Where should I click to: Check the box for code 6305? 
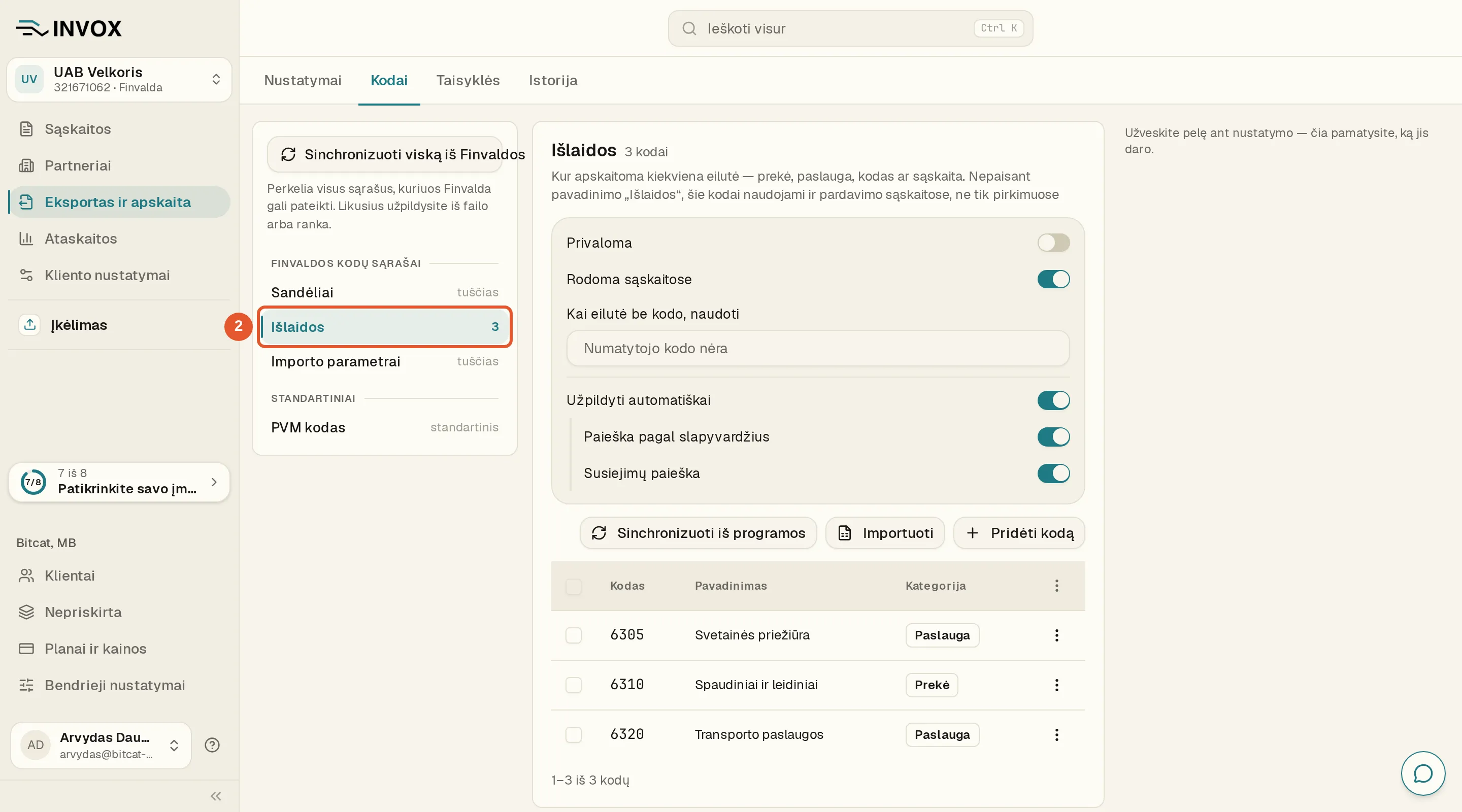573,635
